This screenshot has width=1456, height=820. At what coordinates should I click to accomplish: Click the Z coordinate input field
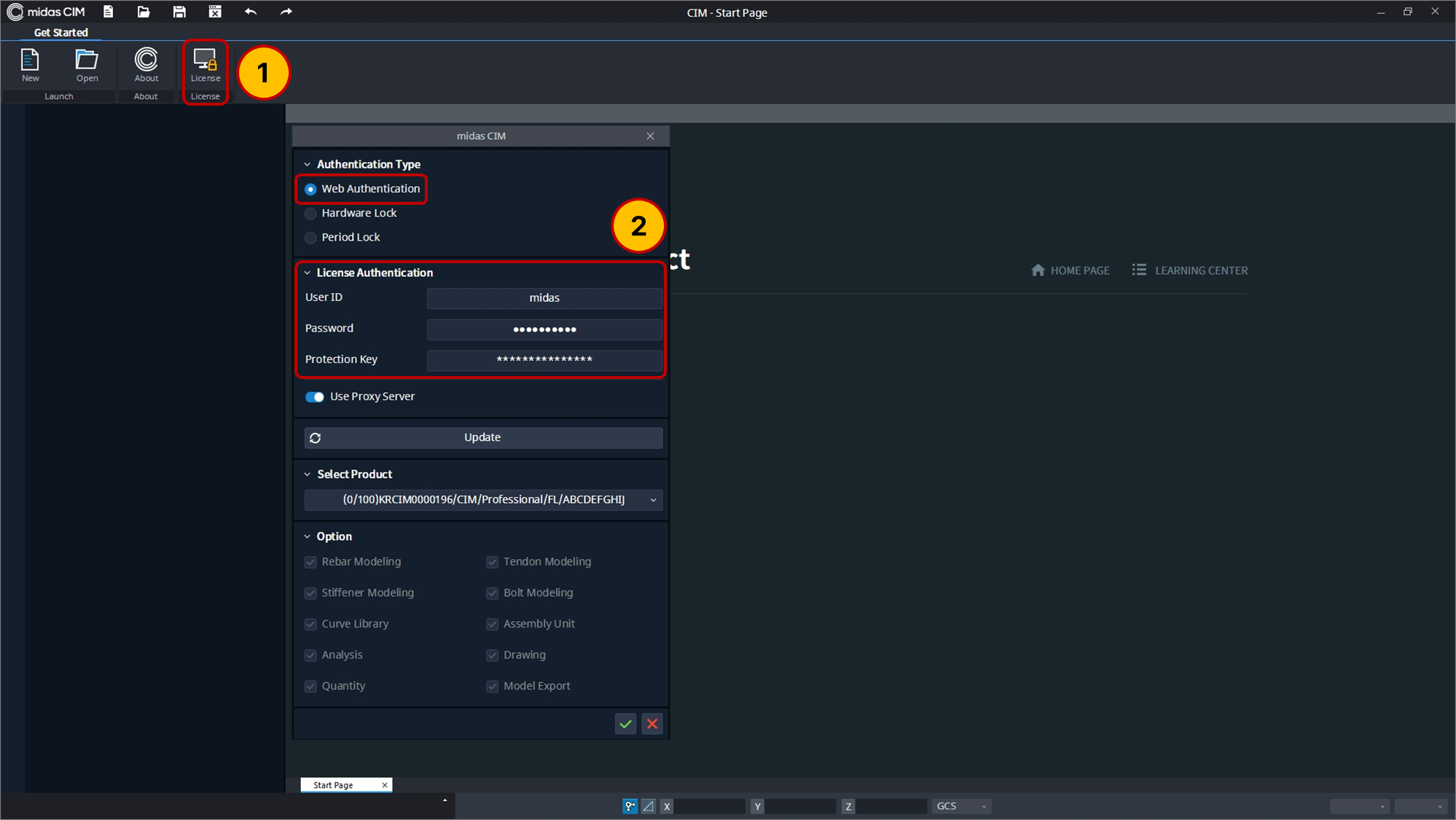891,806
